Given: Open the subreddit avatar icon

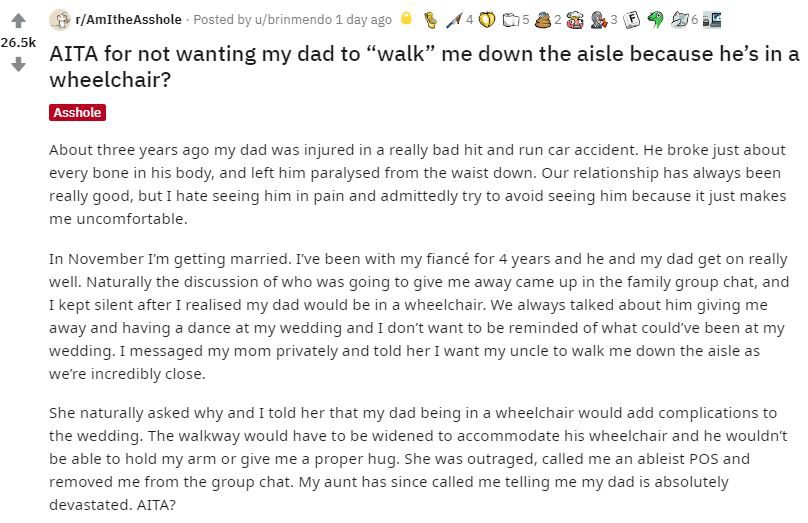Looking at the screenshot, I should (x=60, y=20).
